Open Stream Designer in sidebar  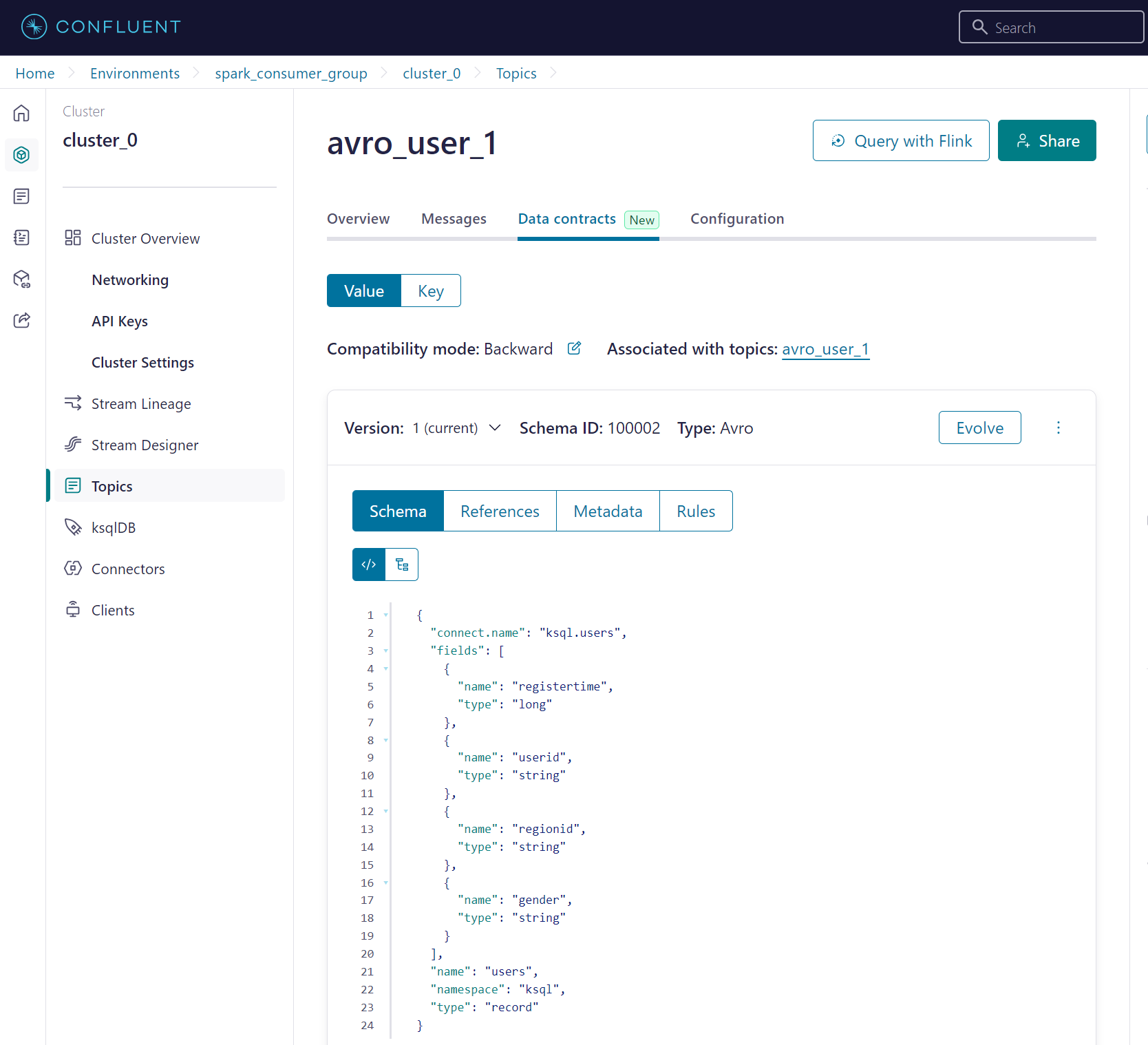[x=145, y=445]
